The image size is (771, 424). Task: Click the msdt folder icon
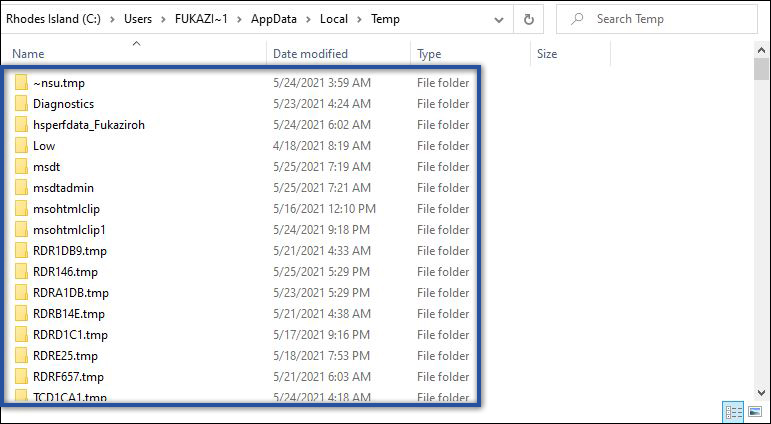[21, 167]
